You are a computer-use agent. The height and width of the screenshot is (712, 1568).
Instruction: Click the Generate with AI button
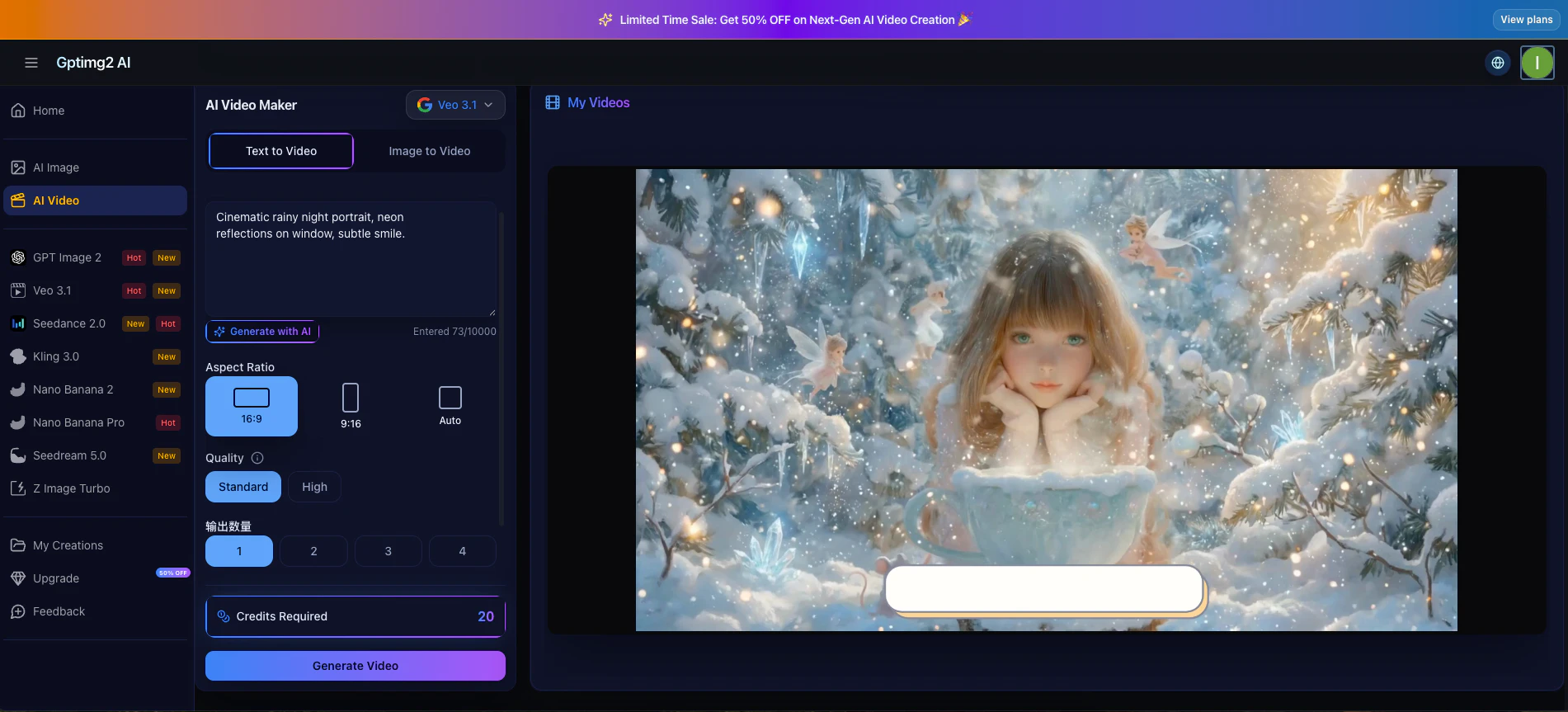pos(262,332)
